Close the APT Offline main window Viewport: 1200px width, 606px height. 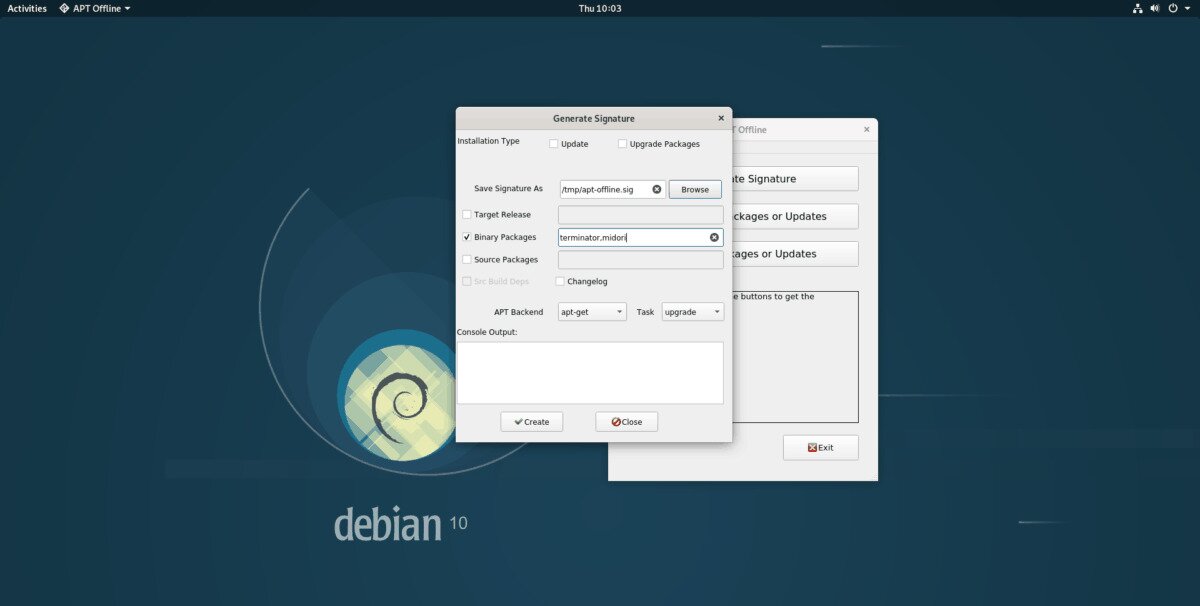click(866, 129)
